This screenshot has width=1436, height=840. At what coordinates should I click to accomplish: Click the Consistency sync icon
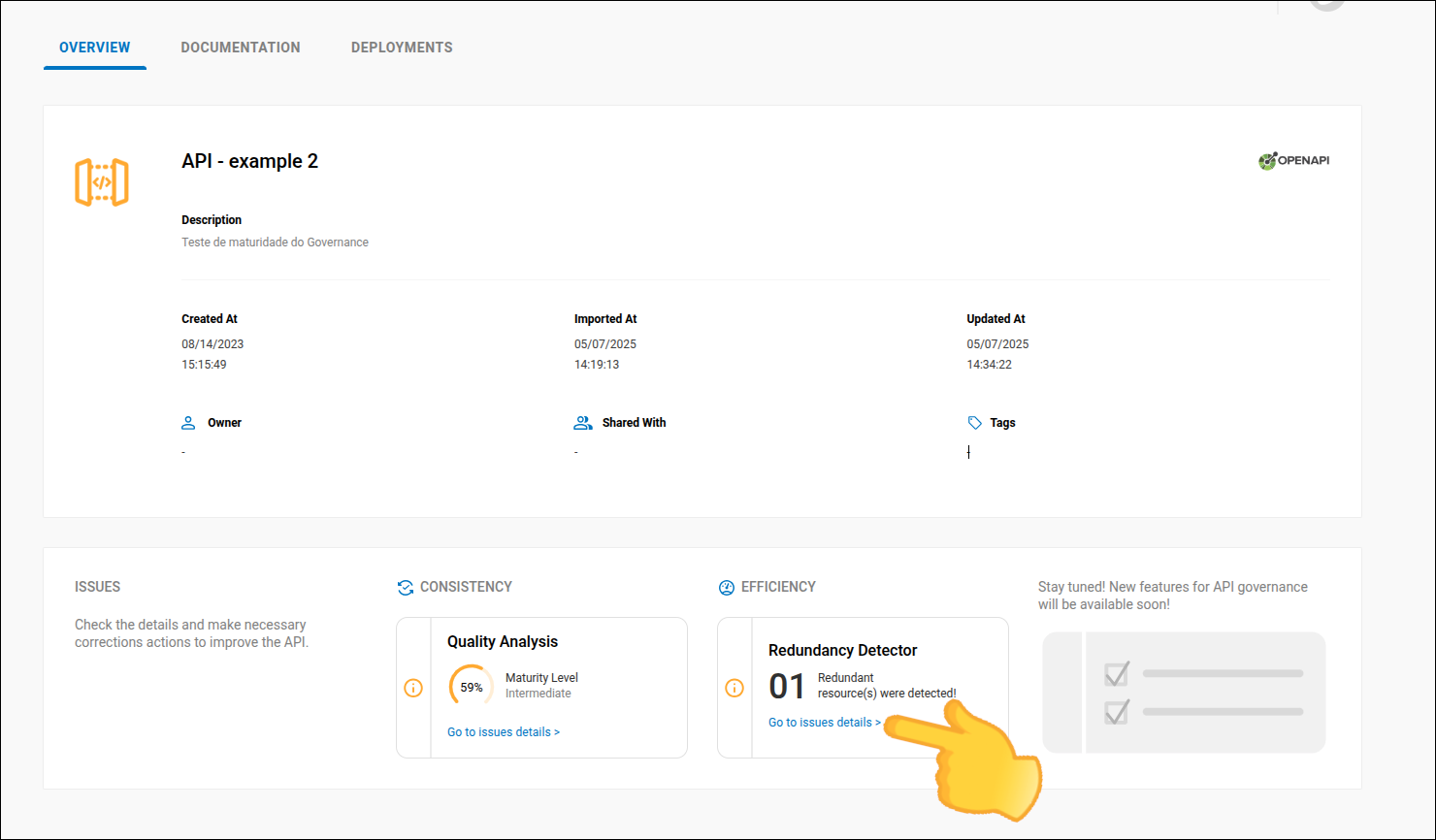coord(406,588)
